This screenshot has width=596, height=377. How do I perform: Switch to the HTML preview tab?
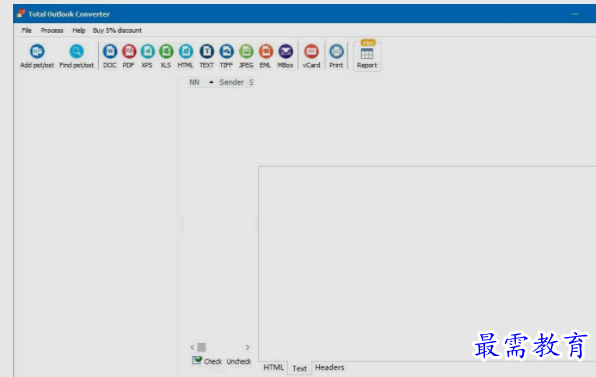coord(274,367)
